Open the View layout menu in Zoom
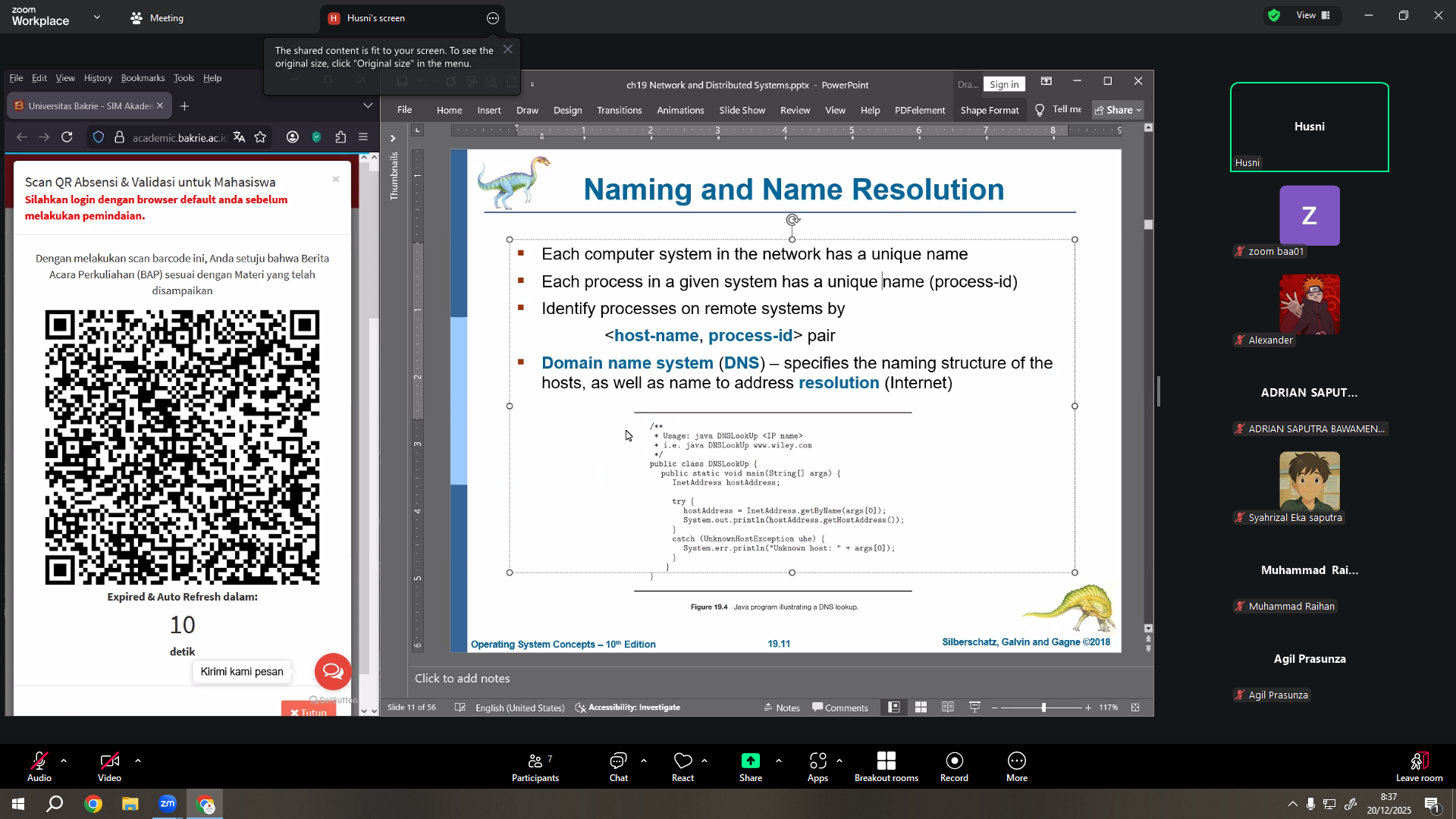 click(x=1313, y=15)
